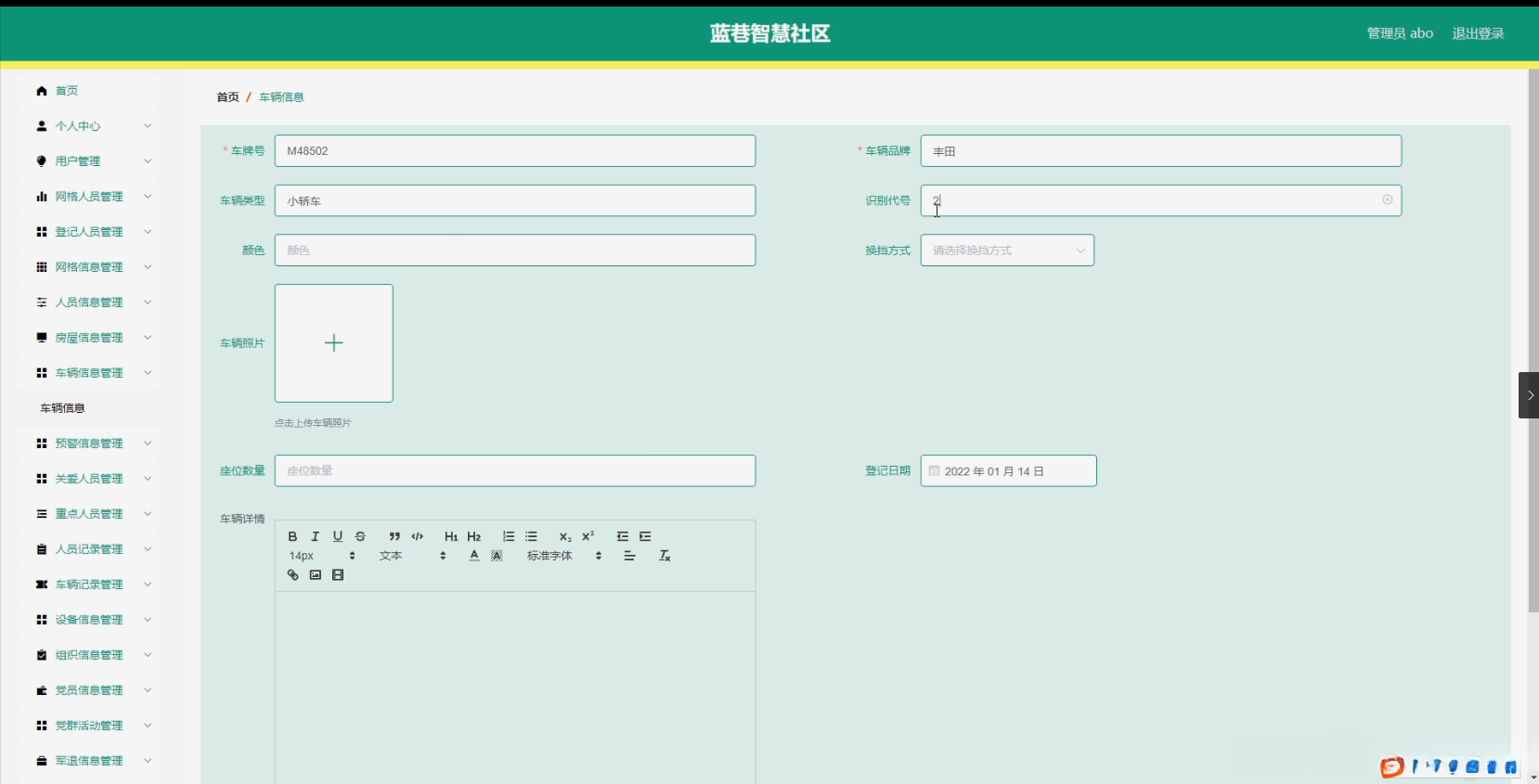Toggle italic text in the editor
The width and height of the screenshot is (1539, 784).
pos(315,536)
